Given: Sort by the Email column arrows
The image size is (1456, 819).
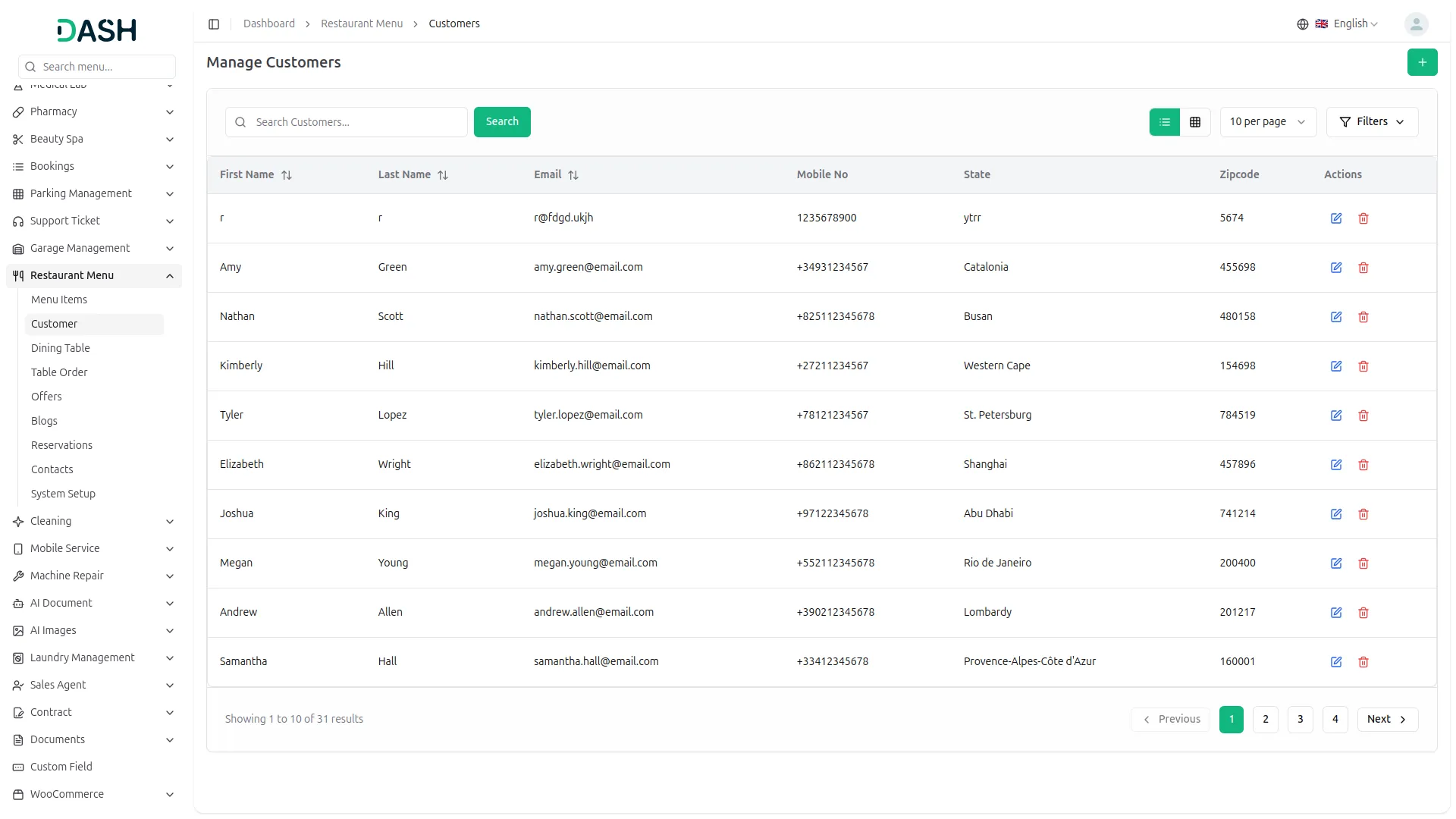Looking at the screenshot, I should click(x=573, y=175).
